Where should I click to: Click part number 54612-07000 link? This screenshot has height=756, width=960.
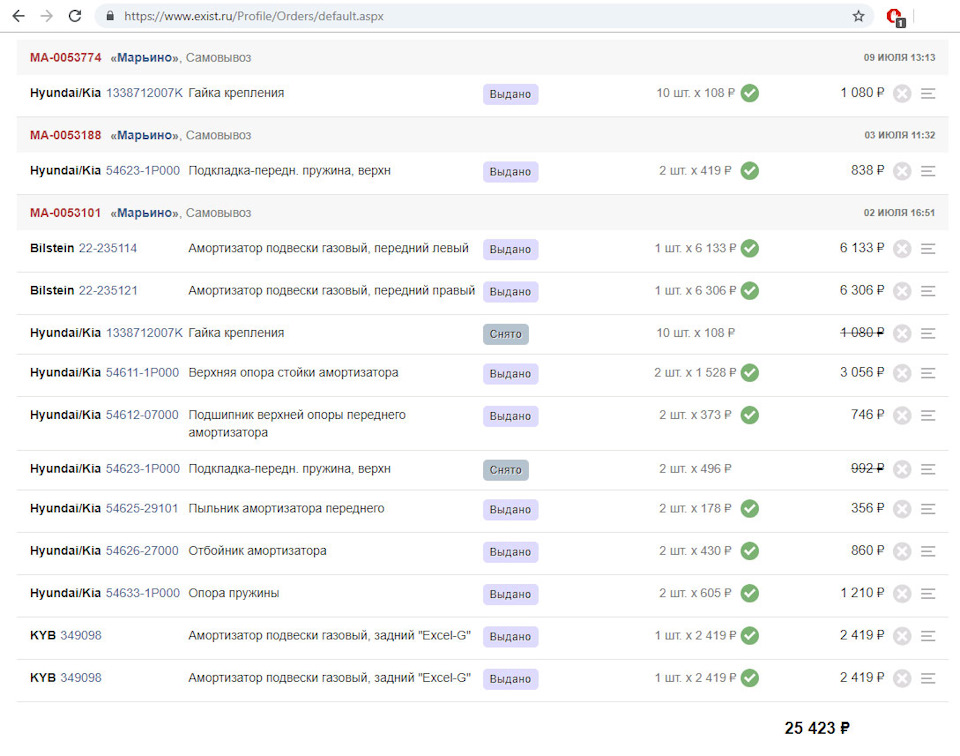(x=142, y=415)
